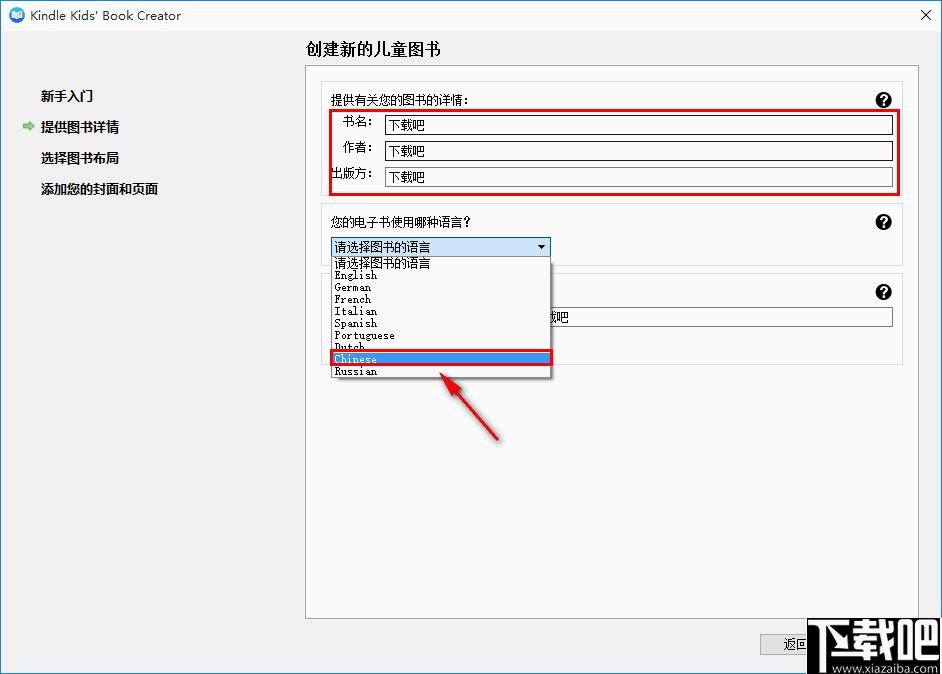The image size is (942, 674).
Task: Click the 作者 (author) input field
Action: pos(639,151)
